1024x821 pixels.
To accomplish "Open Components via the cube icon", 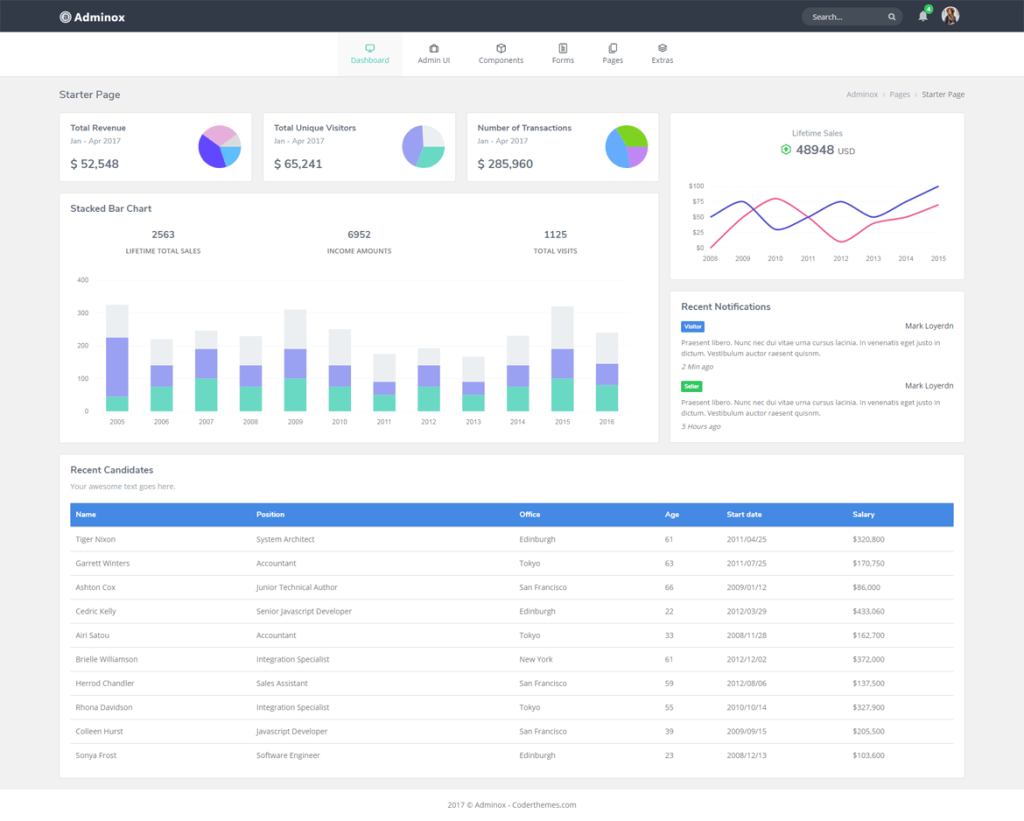I will click(x=500, y=47).
